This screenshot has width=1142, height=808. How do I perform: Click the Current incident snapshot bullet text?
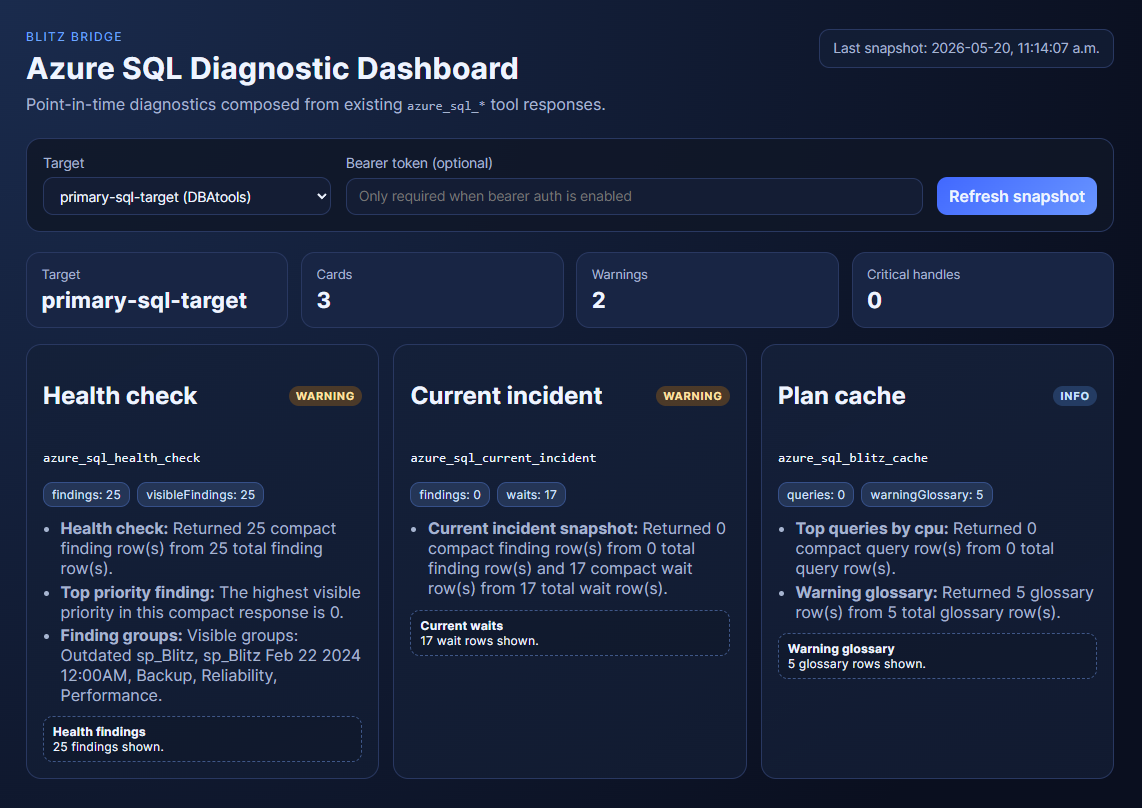577,558
